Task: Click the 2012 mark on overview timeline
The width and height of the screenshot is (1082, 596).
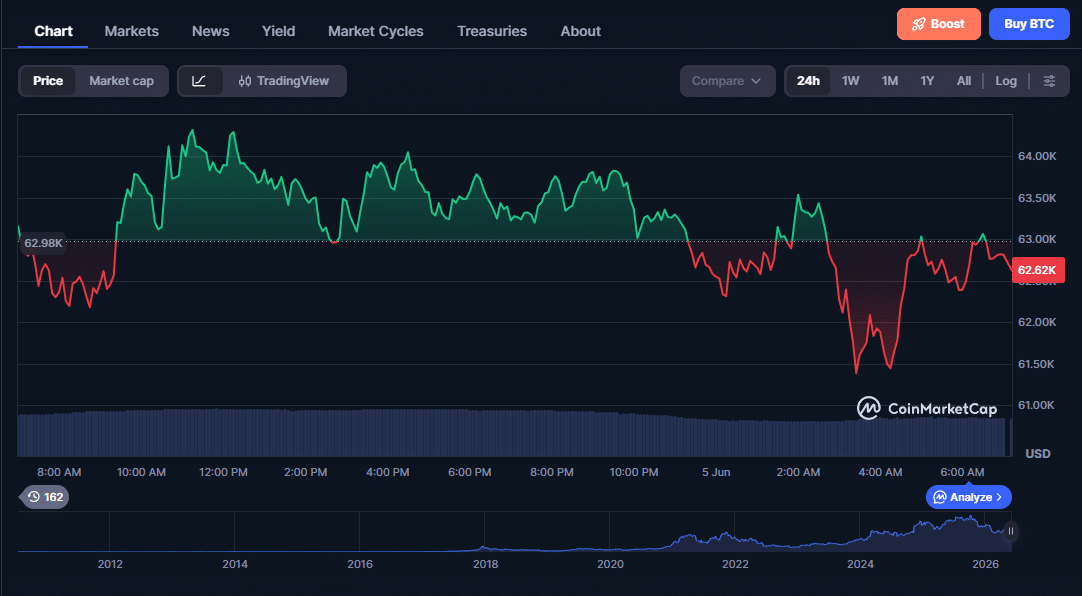Action: [110, 564]
